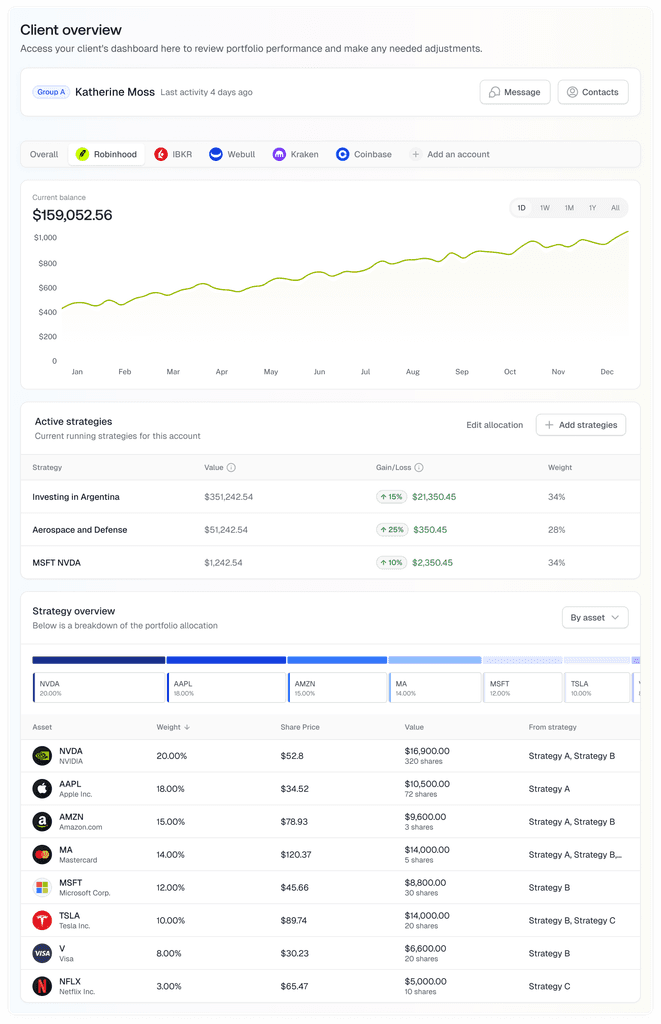Click the Tesla logo in the asset table
The width and height of the screenshot is (661, 1024).
click(42, 920)
